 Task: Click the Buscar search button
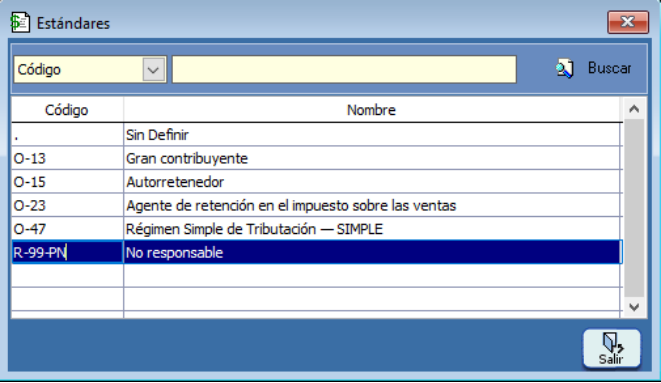tap(594, 68)
